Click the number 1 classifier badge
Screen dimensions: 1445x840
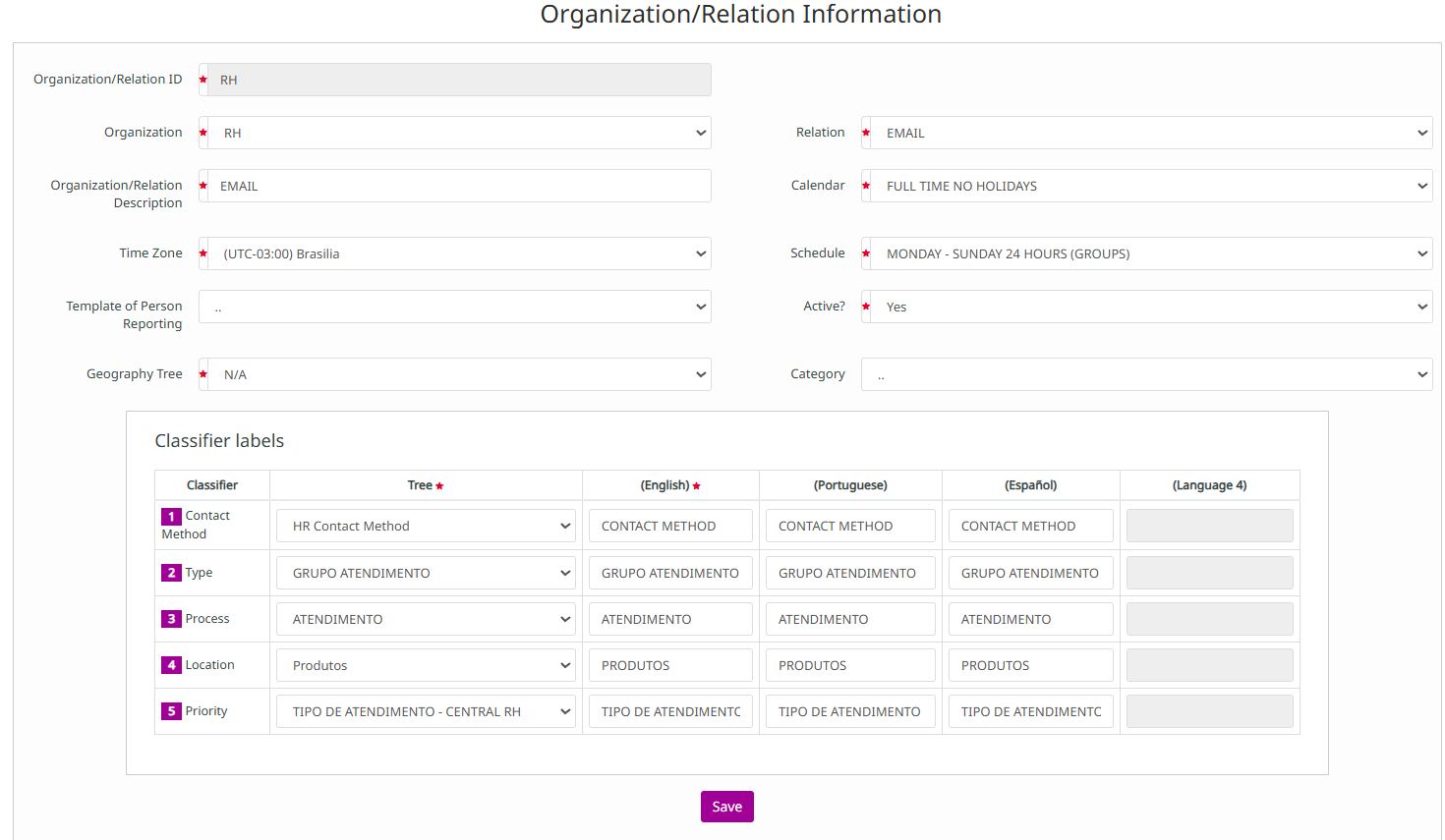[172, 517]
